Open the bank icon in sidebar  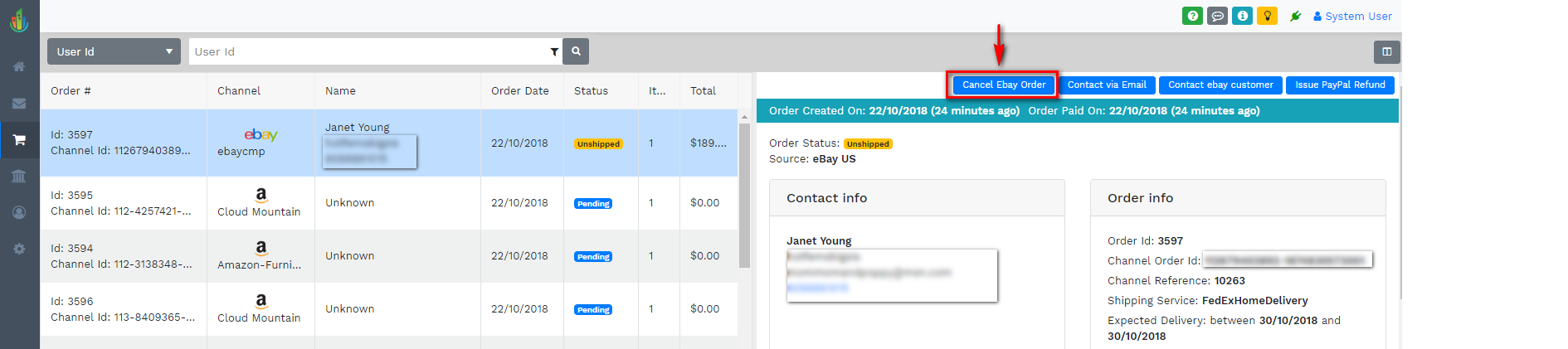(19, 176)
